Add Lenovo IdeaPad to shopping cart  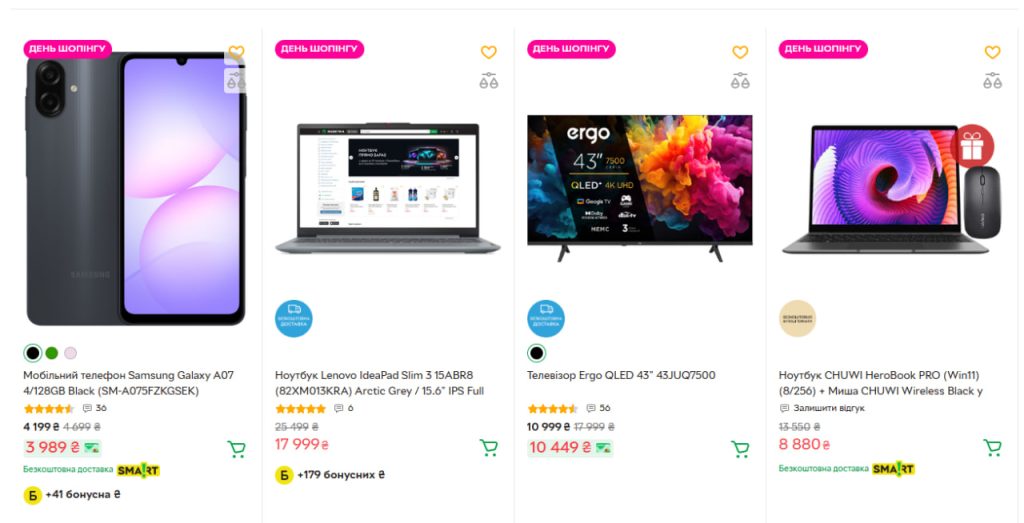click(x=488, y=447)
